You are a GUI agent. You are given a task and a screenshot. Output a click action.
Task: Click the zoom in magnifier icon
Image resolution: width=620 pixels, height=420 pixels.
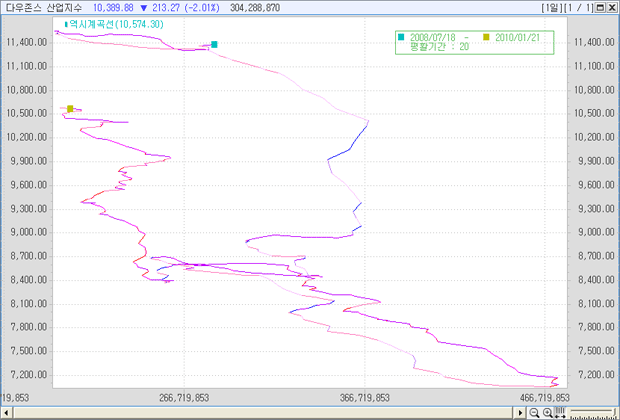click(x=547, y=412)
